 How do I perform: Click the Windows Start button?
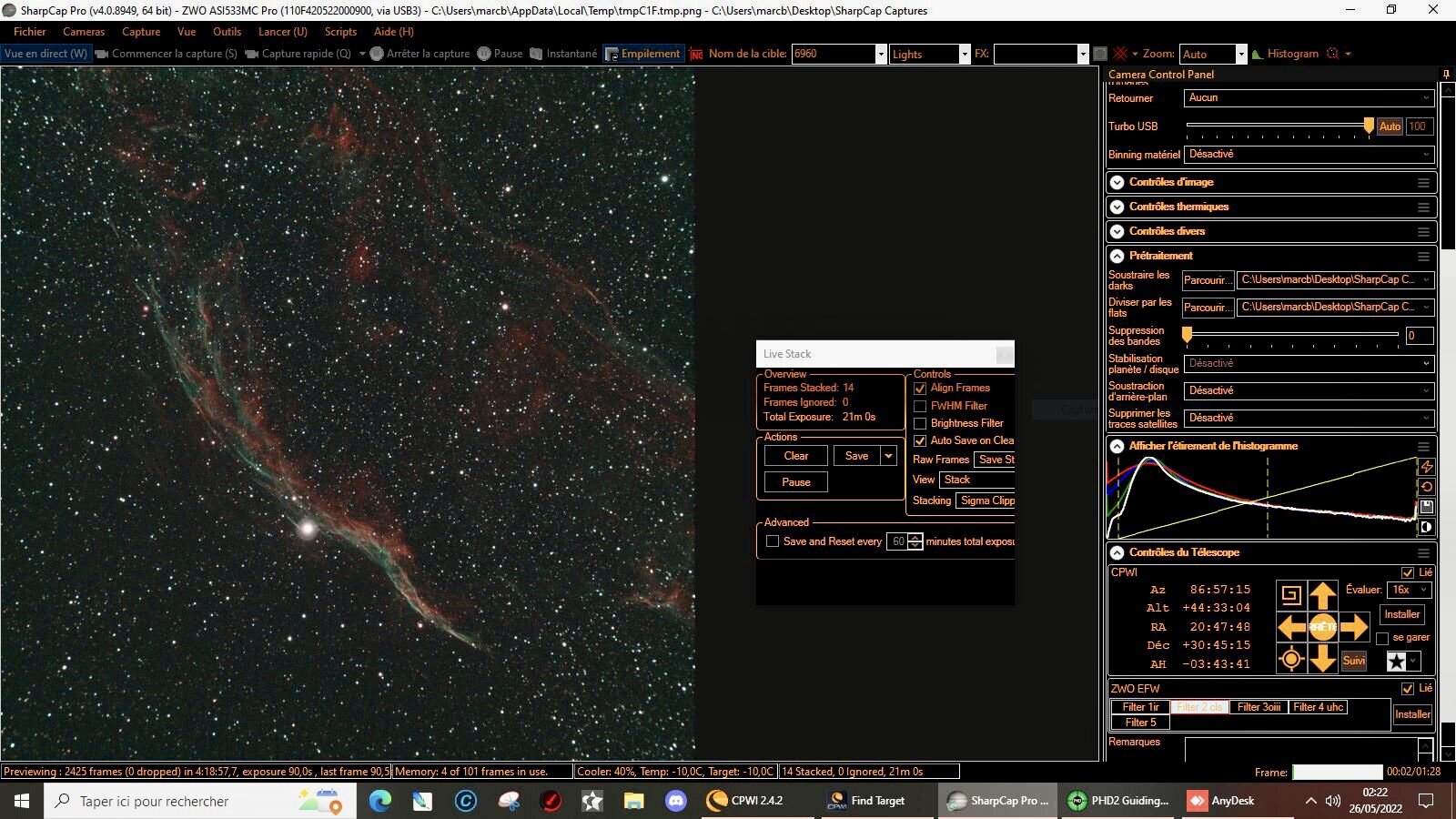(22, 801)
